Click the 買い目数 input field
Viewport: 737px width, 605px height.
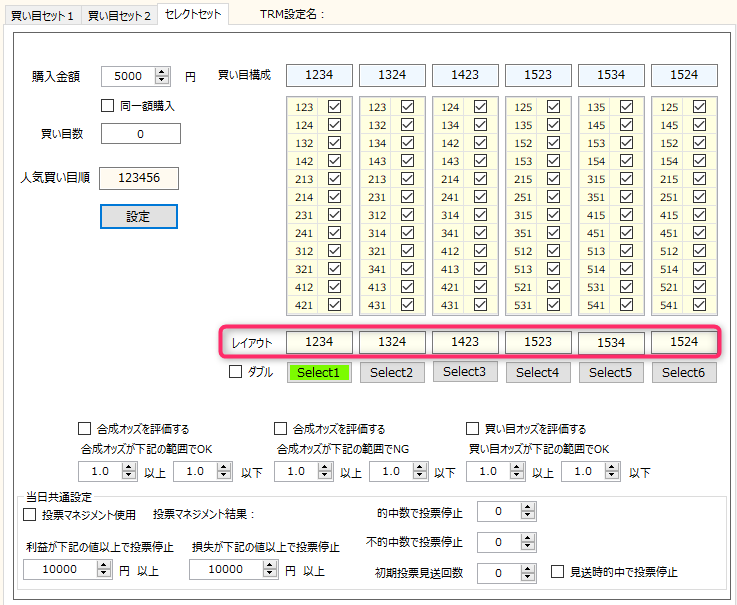[139, 134]
